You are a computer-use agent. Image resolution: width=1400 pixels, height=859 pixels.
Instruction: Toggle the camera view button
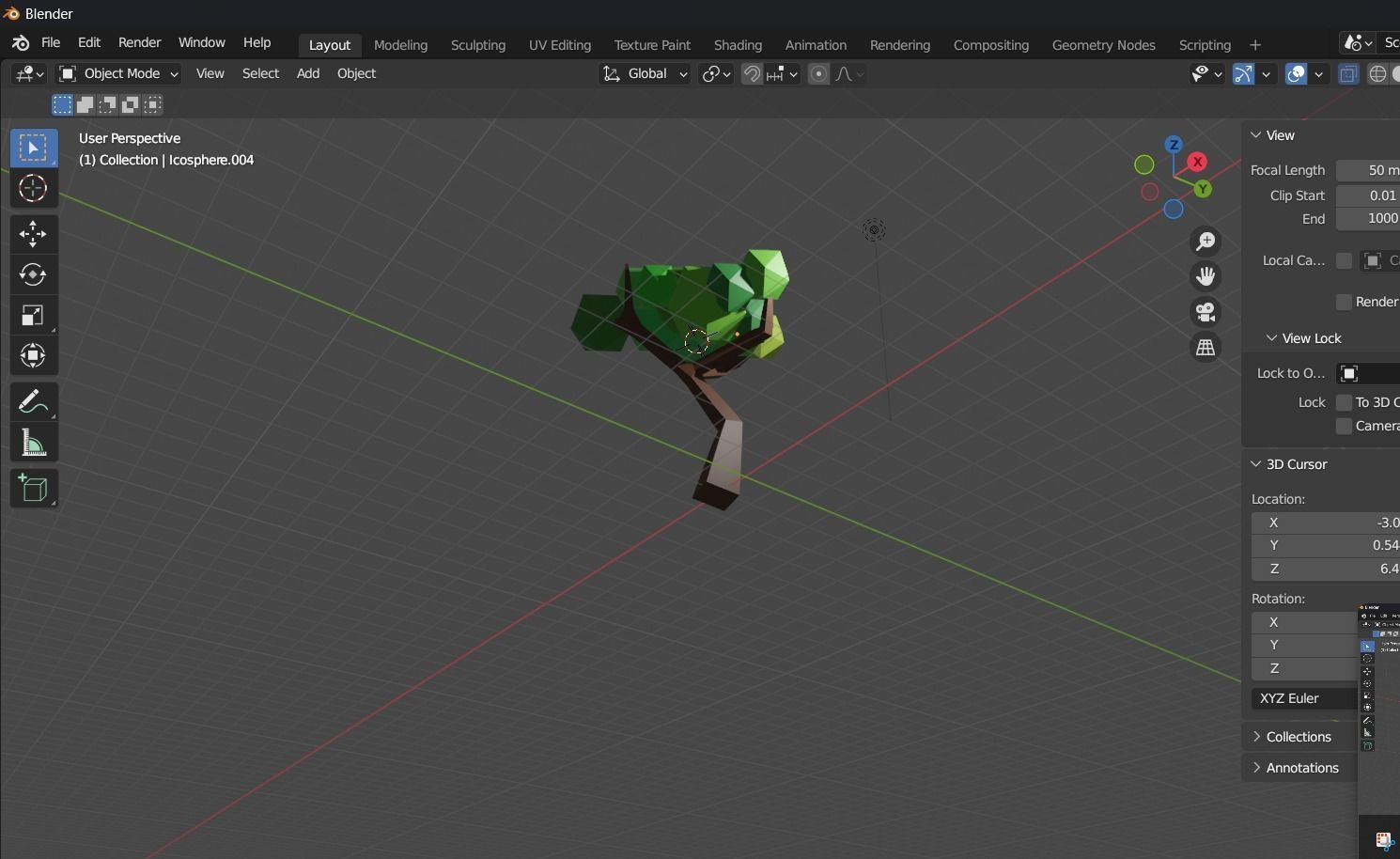[1206, 312]
